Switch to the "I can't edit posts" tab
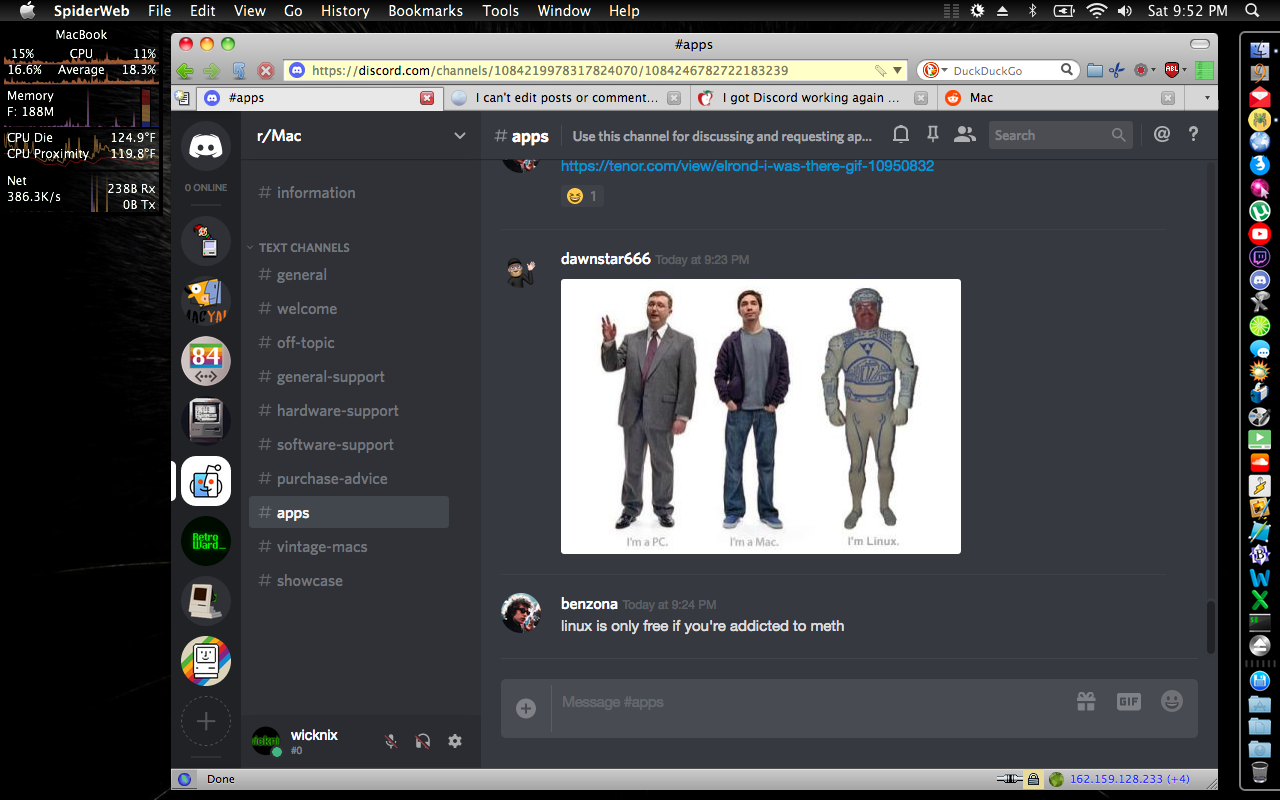The image size is (1280, 800). 566,98
